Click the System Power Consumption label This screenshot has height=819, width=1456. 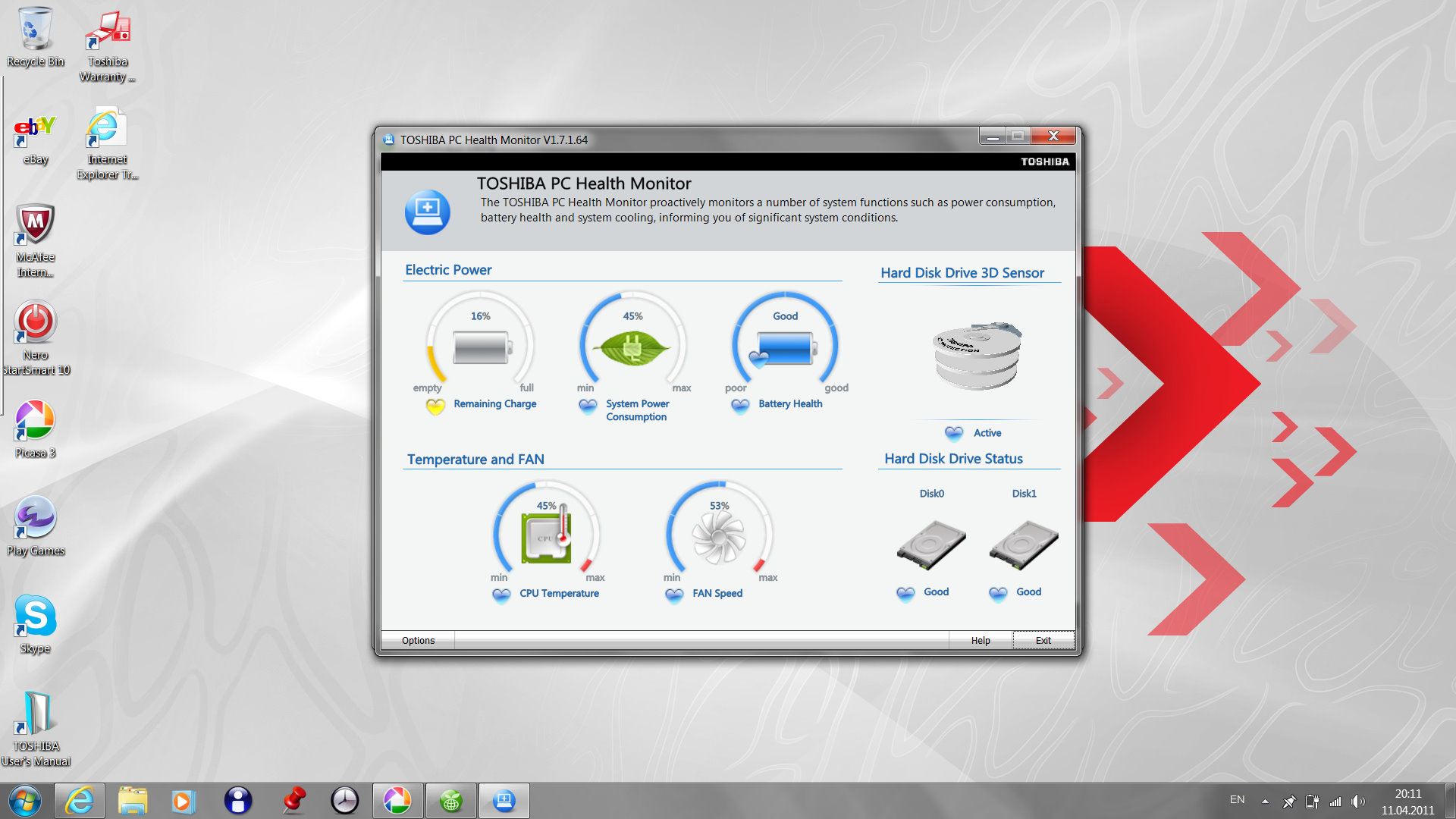[x=637, y=410]
